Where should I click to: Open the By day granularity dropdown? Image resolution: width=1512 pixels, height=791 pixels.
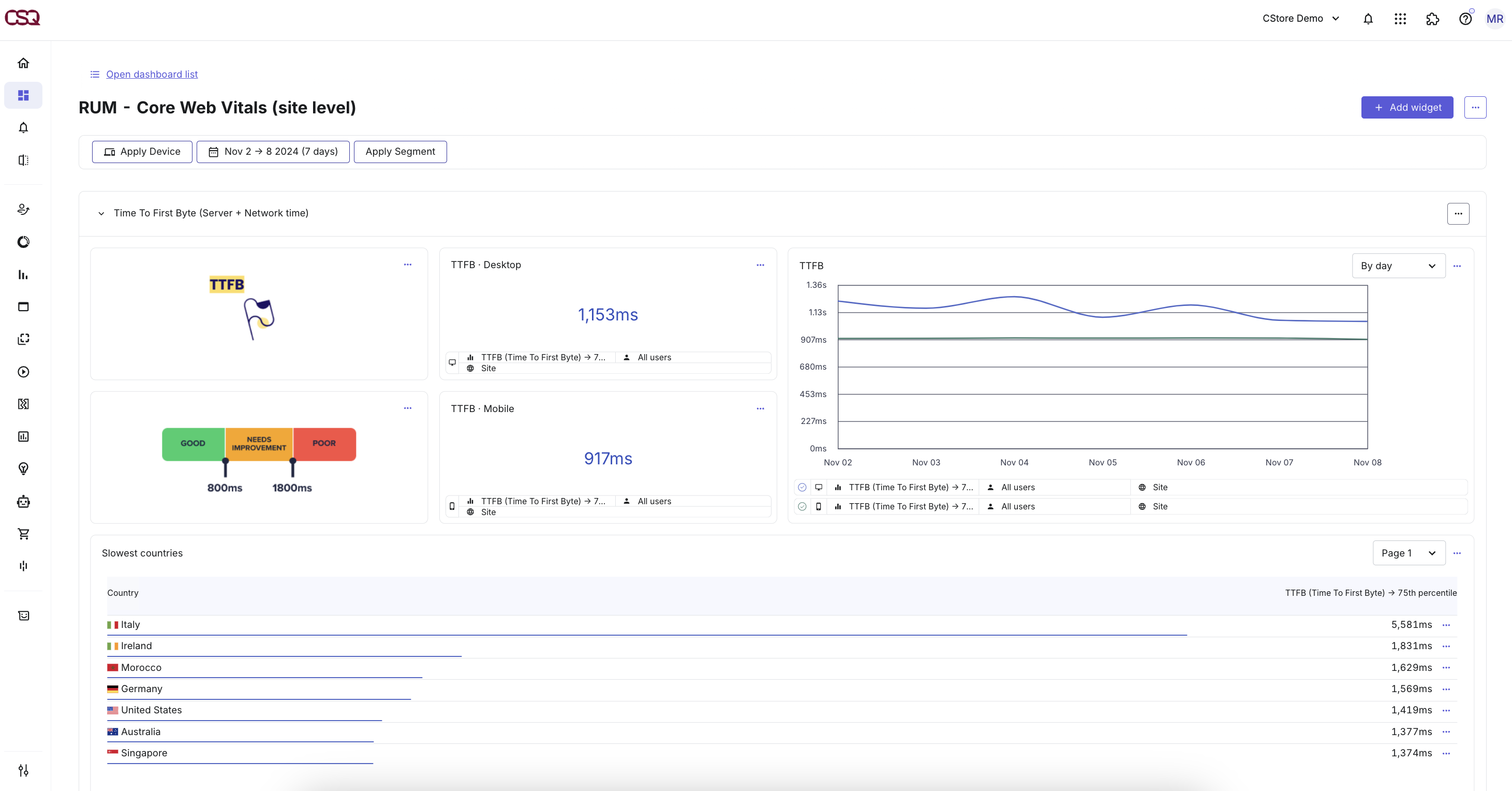1399,266
